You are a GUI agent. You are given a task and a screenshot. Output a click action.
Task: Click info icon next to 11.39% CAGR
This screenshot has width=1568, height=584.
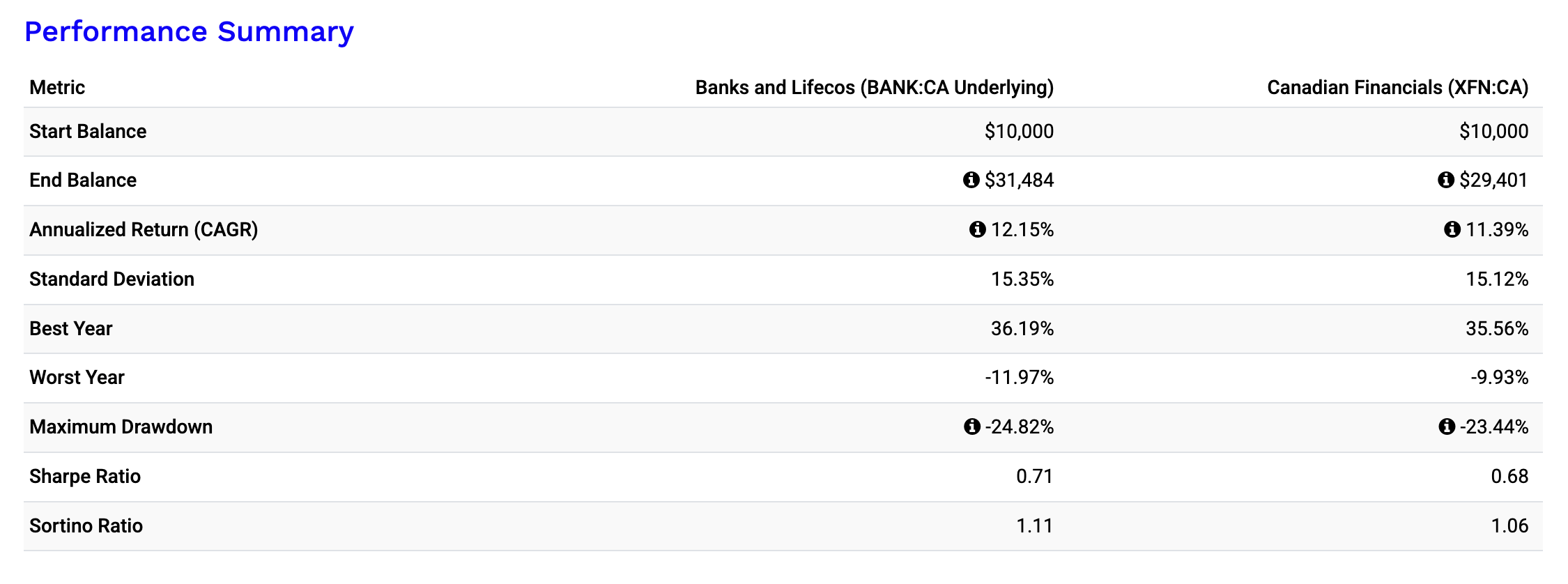1452,229
